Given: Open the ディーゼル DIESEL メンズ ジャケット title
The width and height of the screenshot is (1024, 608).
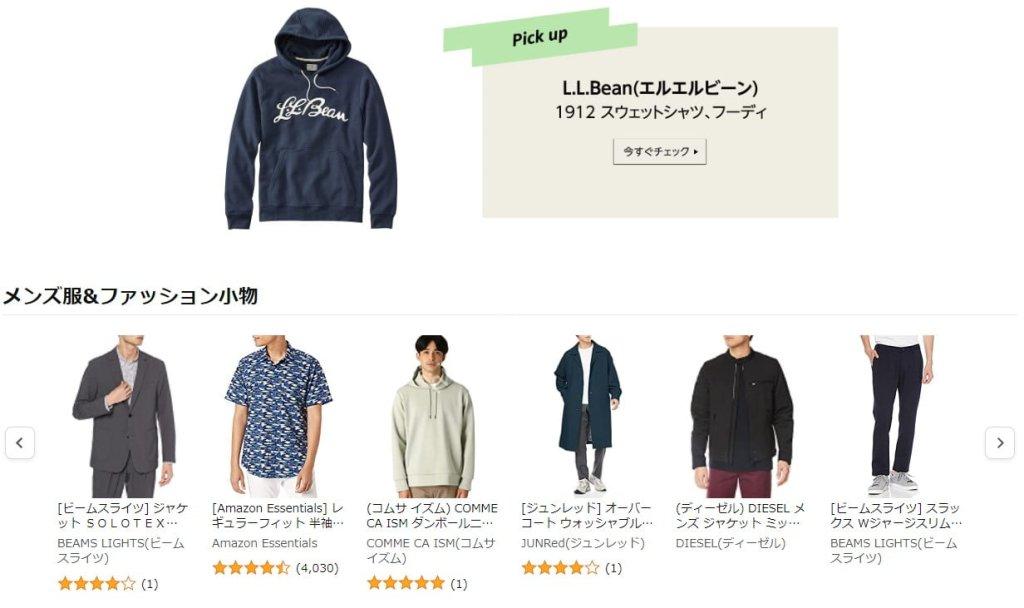Looking at the screenshot, I should click(741, 515).
